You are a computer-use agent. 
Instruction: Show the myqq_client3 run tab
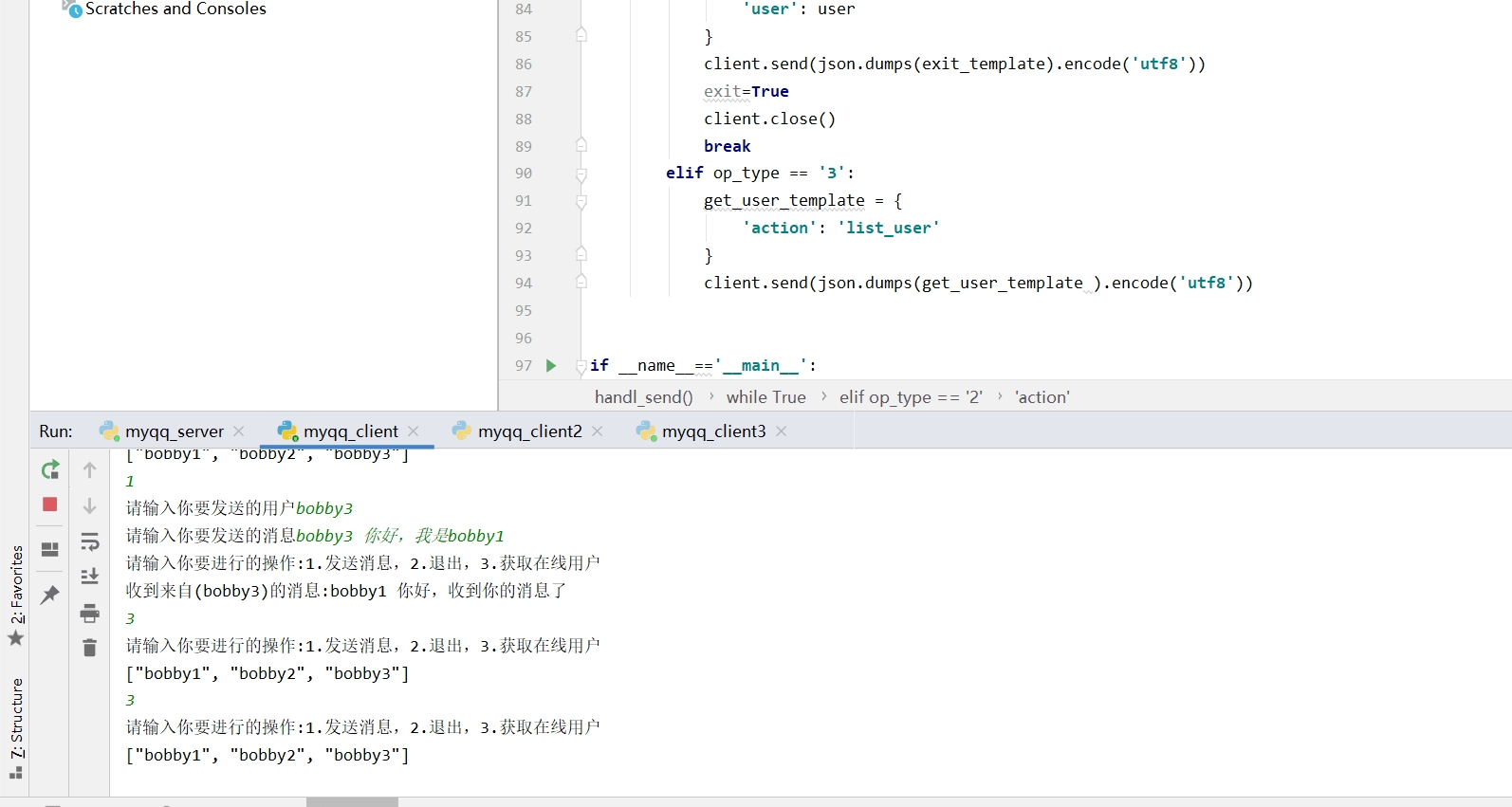[x=714, y=431]
